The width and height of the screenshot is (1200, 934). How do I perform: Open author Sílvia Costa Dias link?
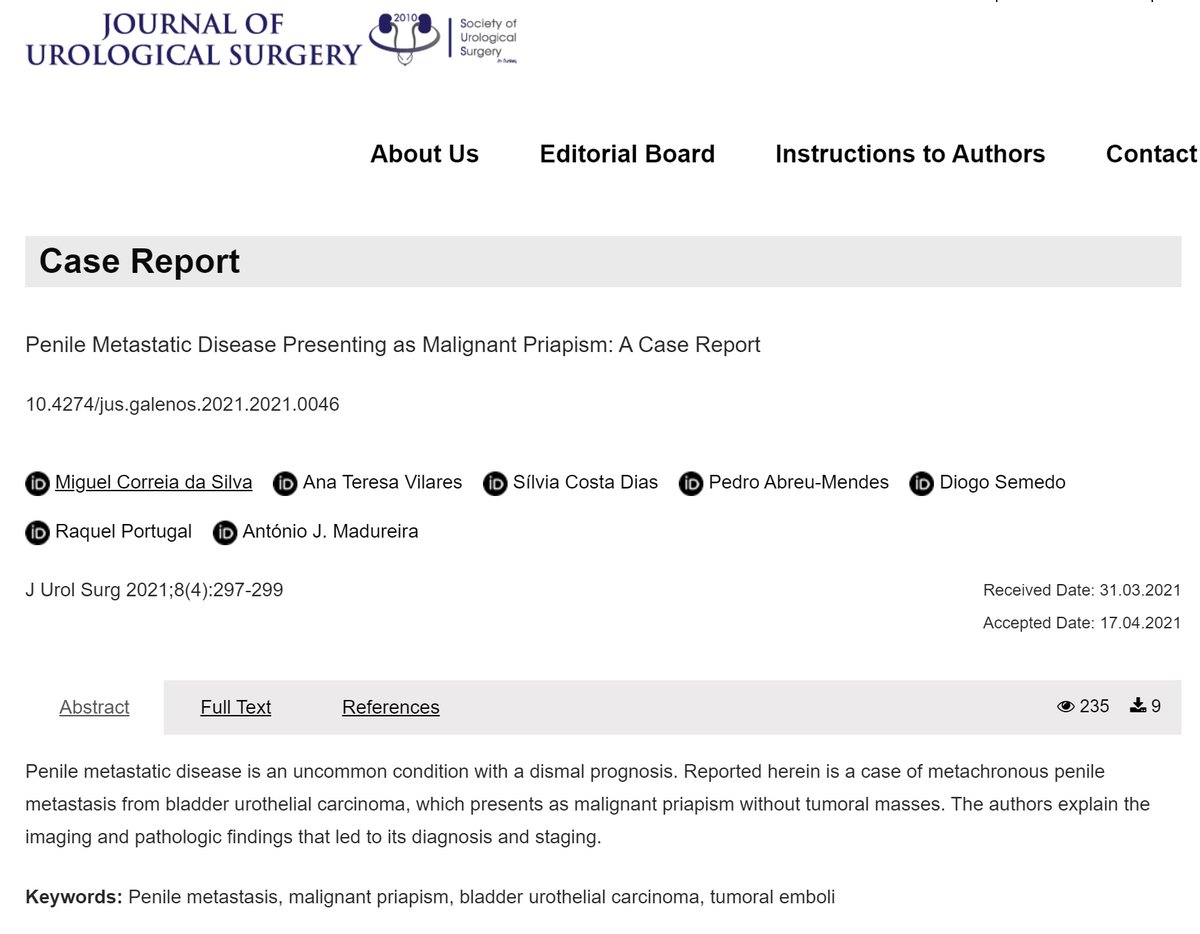(x=586, y=483)
